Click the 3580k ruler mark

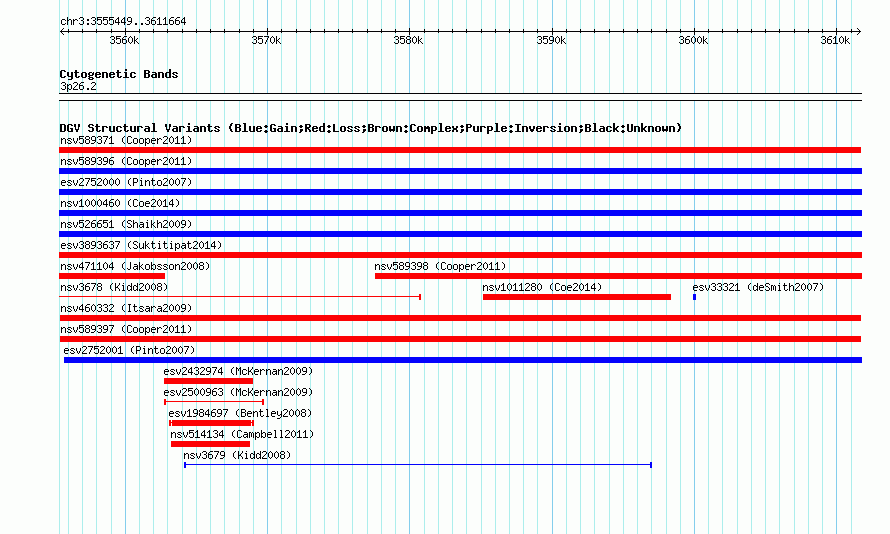click(408, 40)
